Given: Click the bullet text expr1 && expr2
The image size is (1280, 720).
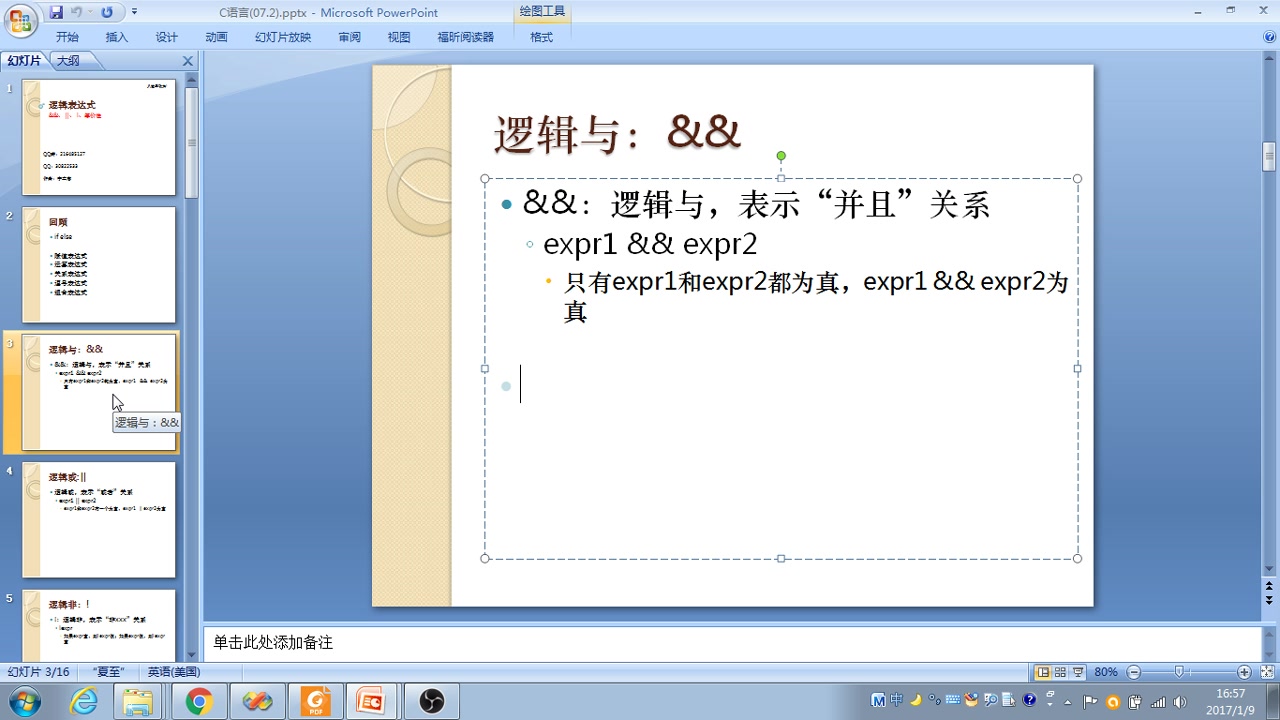Looking at the screenshot, I should coord(650,245).
